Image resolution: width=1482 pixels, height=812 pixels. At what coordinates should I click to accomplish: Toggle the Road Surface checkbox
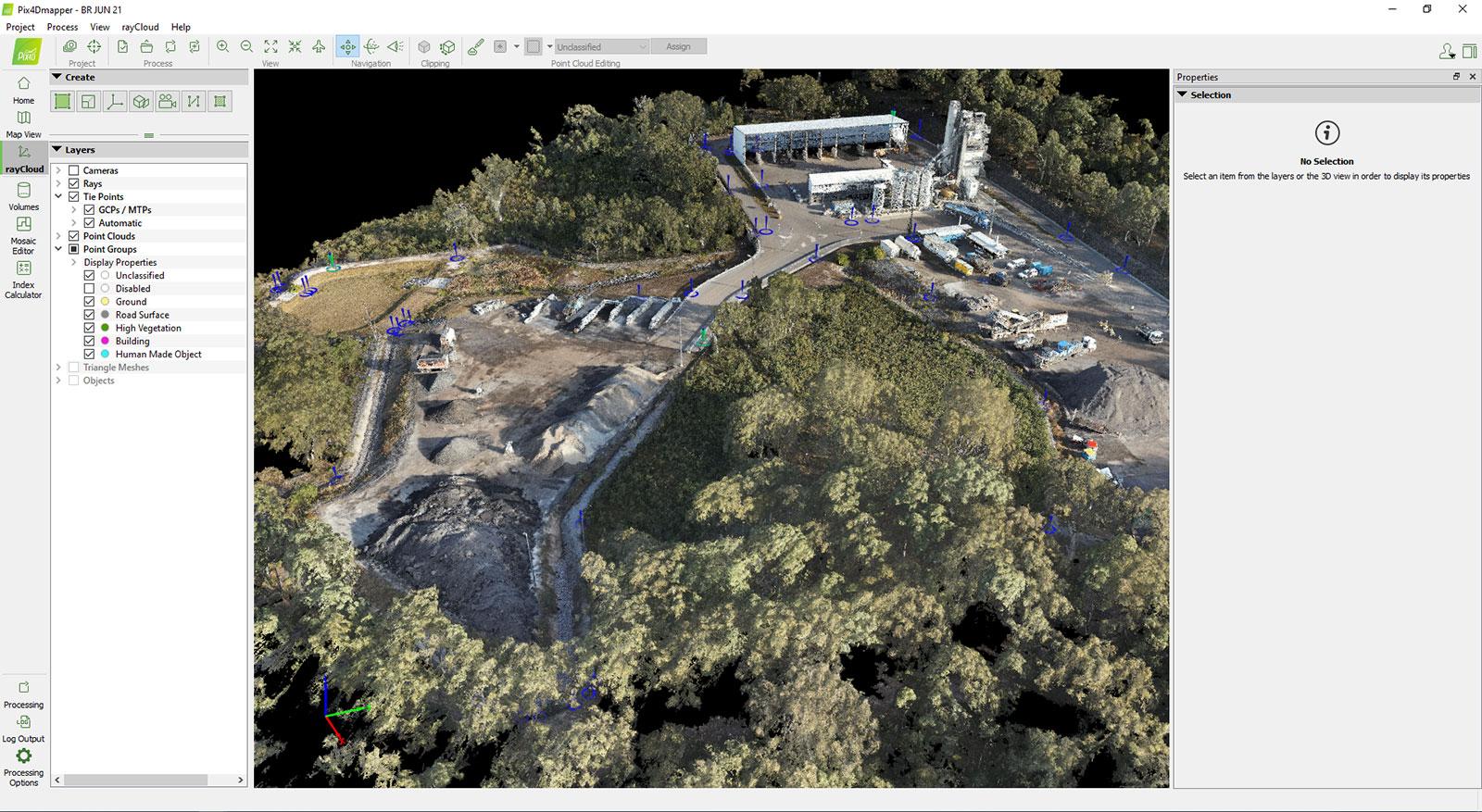click(x=90, y=315)
